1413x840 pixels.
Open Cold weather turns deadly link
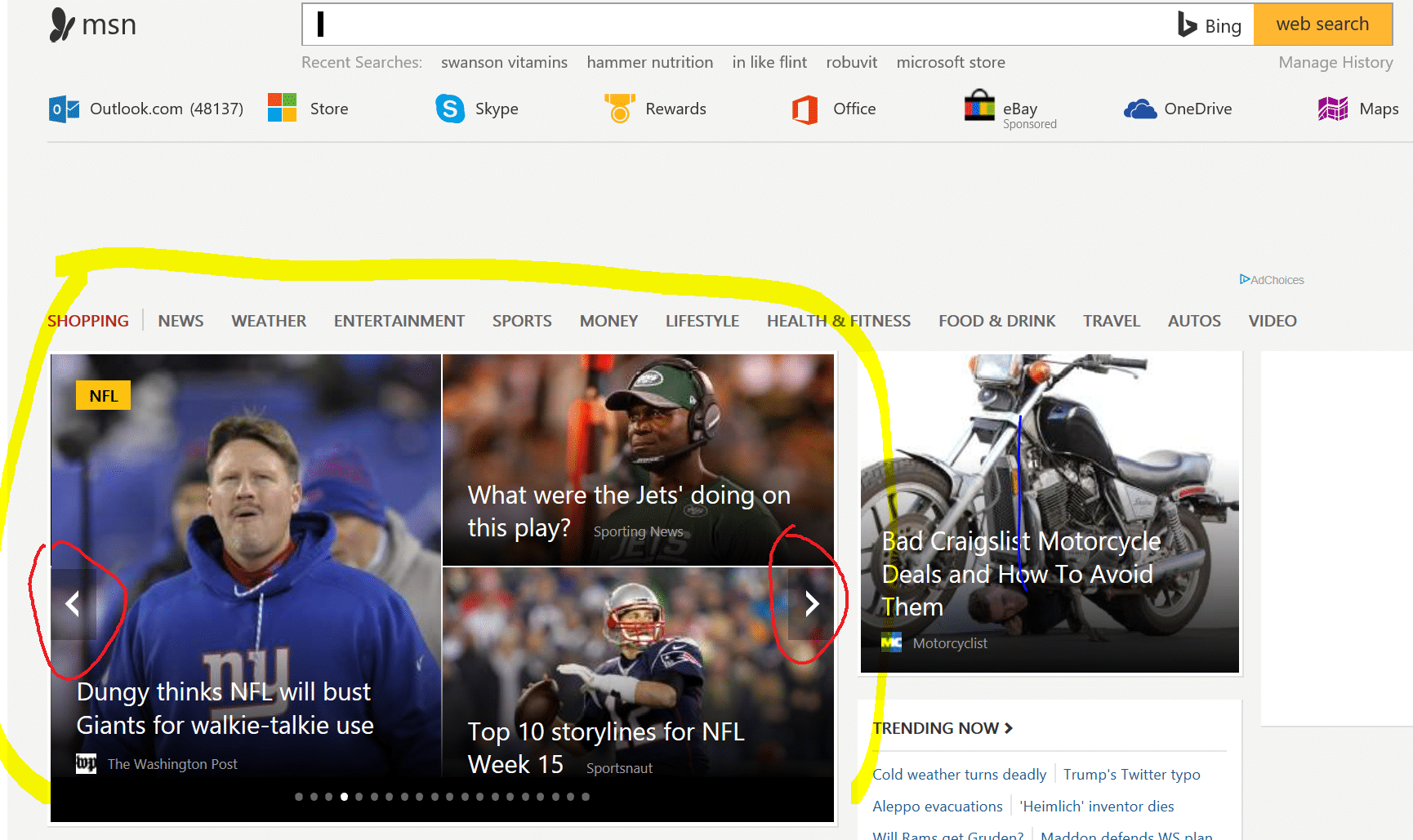959,774
